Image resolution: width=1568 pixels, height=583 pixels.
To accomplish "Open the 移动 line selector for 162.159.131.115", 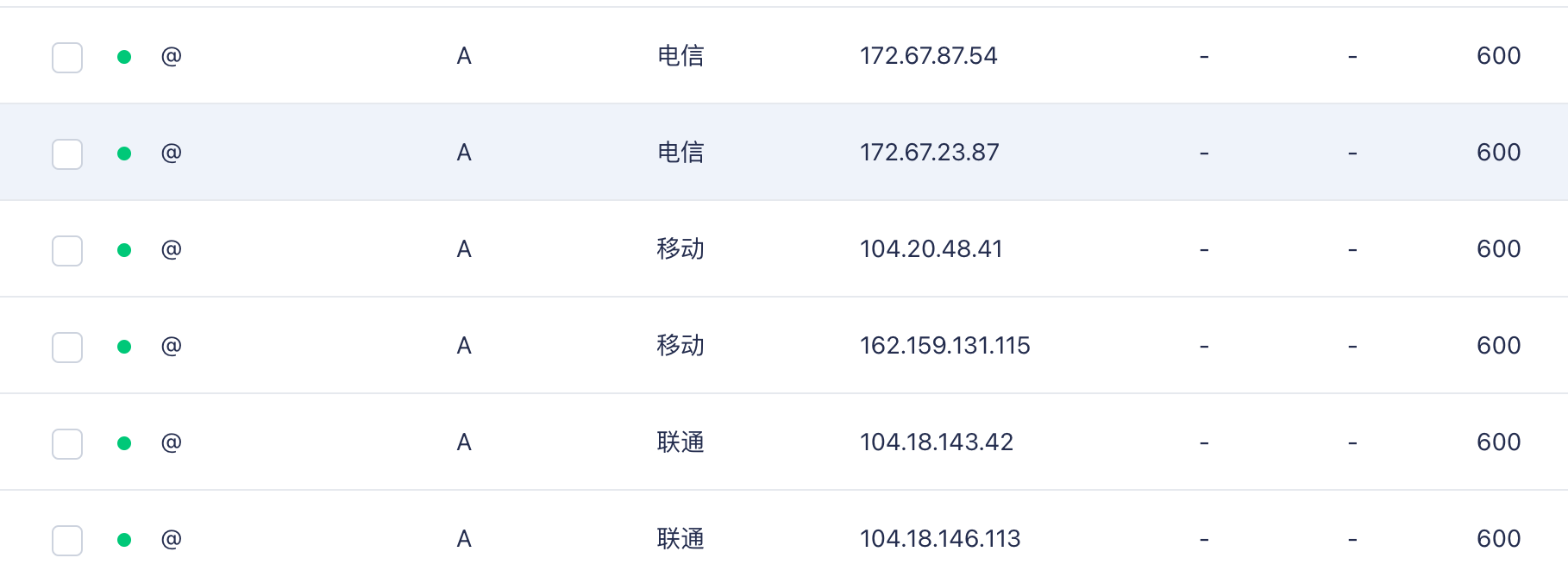I will (681, 345).
